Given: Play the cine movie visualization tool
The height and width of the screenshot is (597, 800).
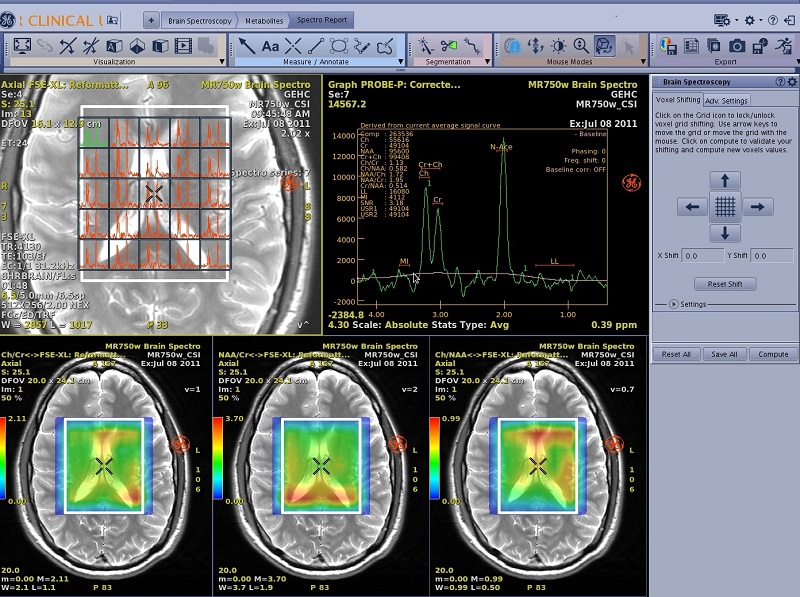Looking at the screenshot, I should tap(183, 46).
